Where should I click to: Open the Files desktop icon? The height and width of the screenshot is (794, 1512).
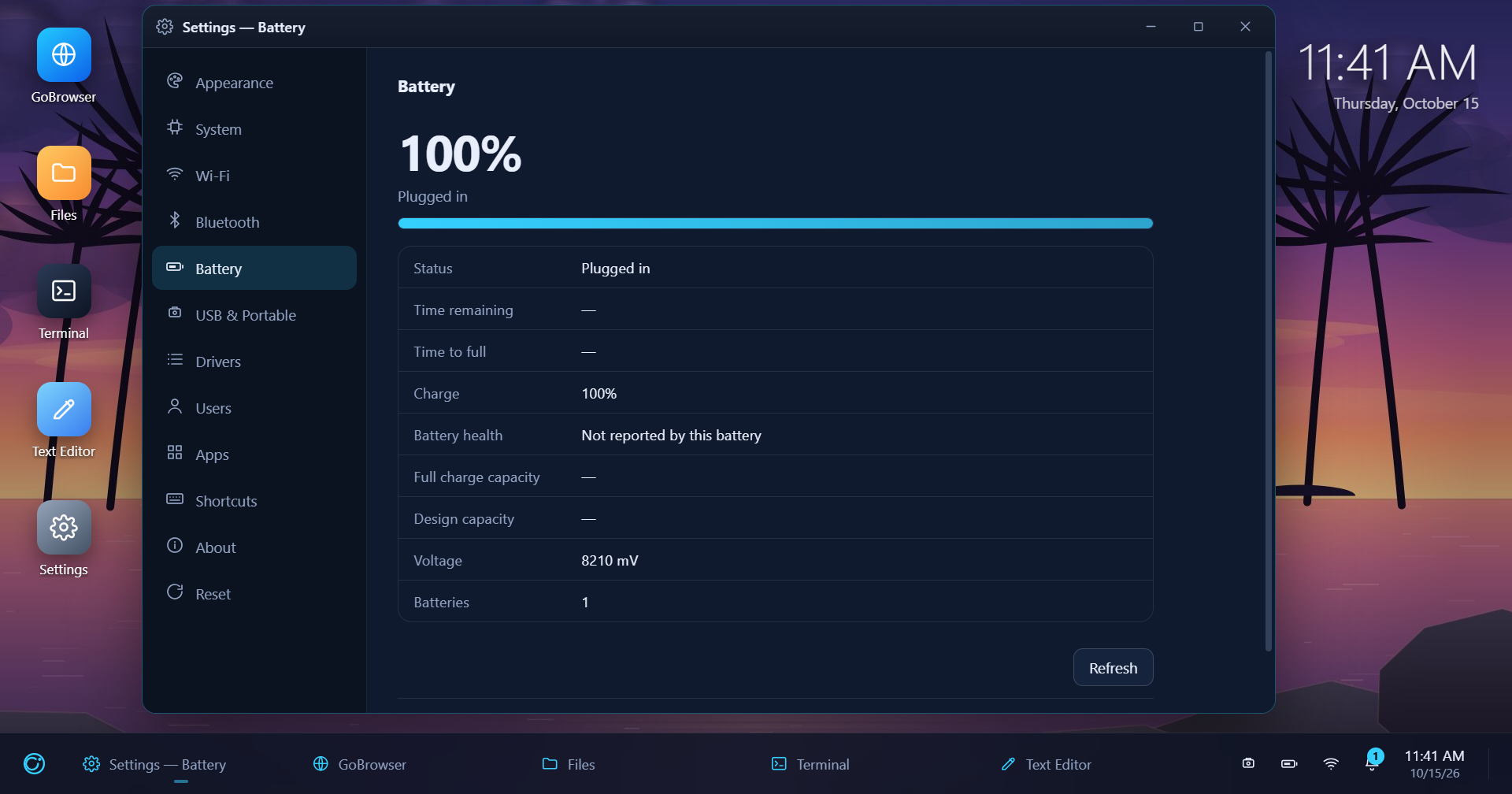click(x=64, y=185)
